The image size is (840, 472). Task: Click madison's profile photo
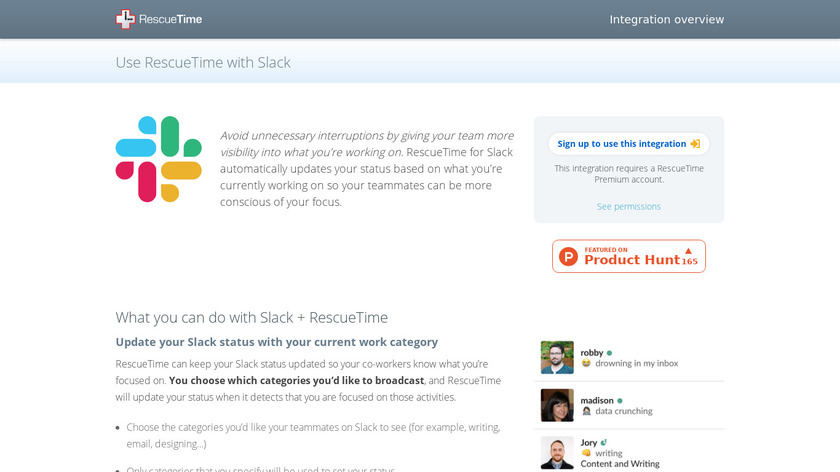pyautogui.click(x=557, y=405)
